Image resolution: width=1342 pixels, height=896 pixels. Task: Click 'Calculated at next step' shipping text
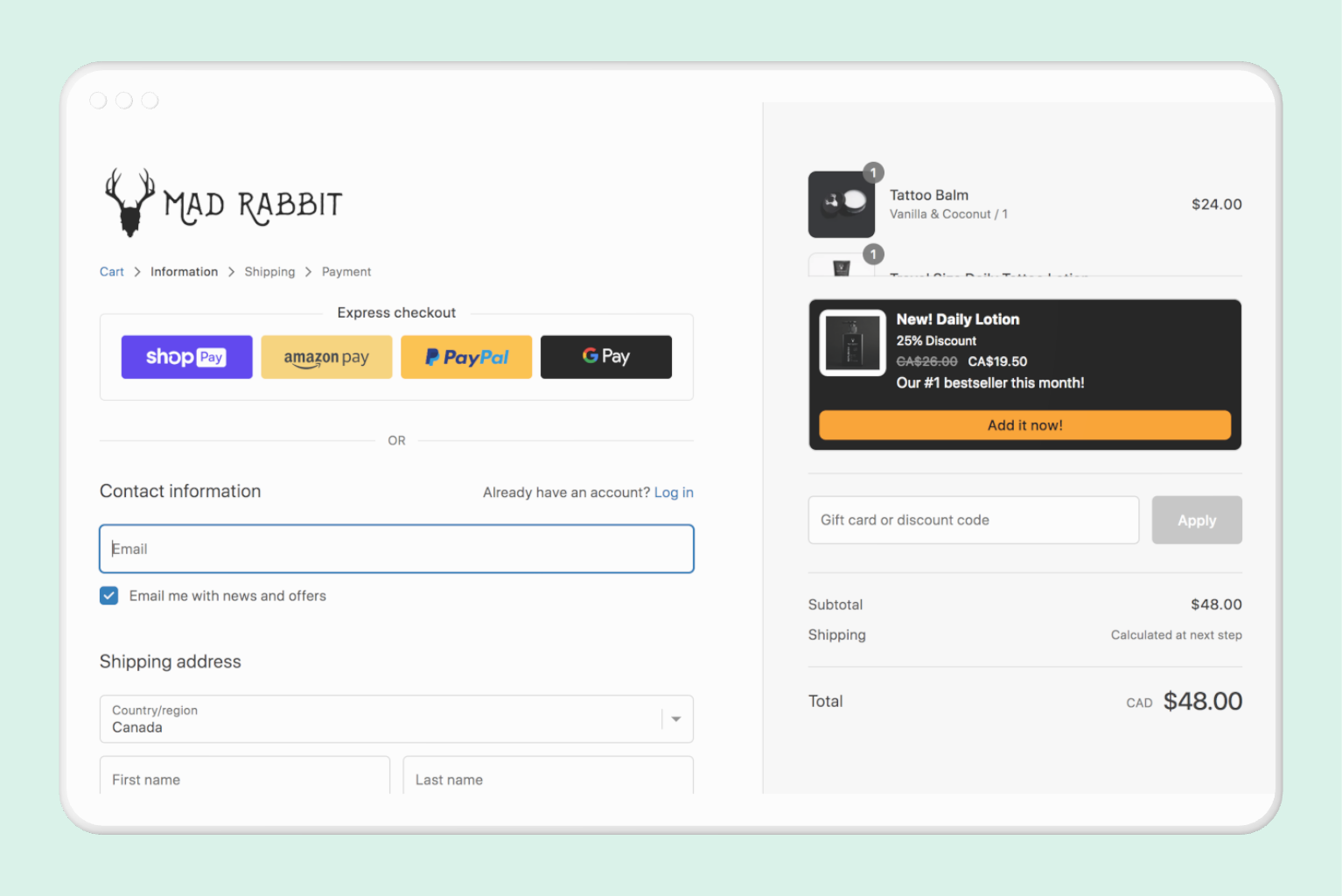pyautogui.click(x=1177, y=635)
